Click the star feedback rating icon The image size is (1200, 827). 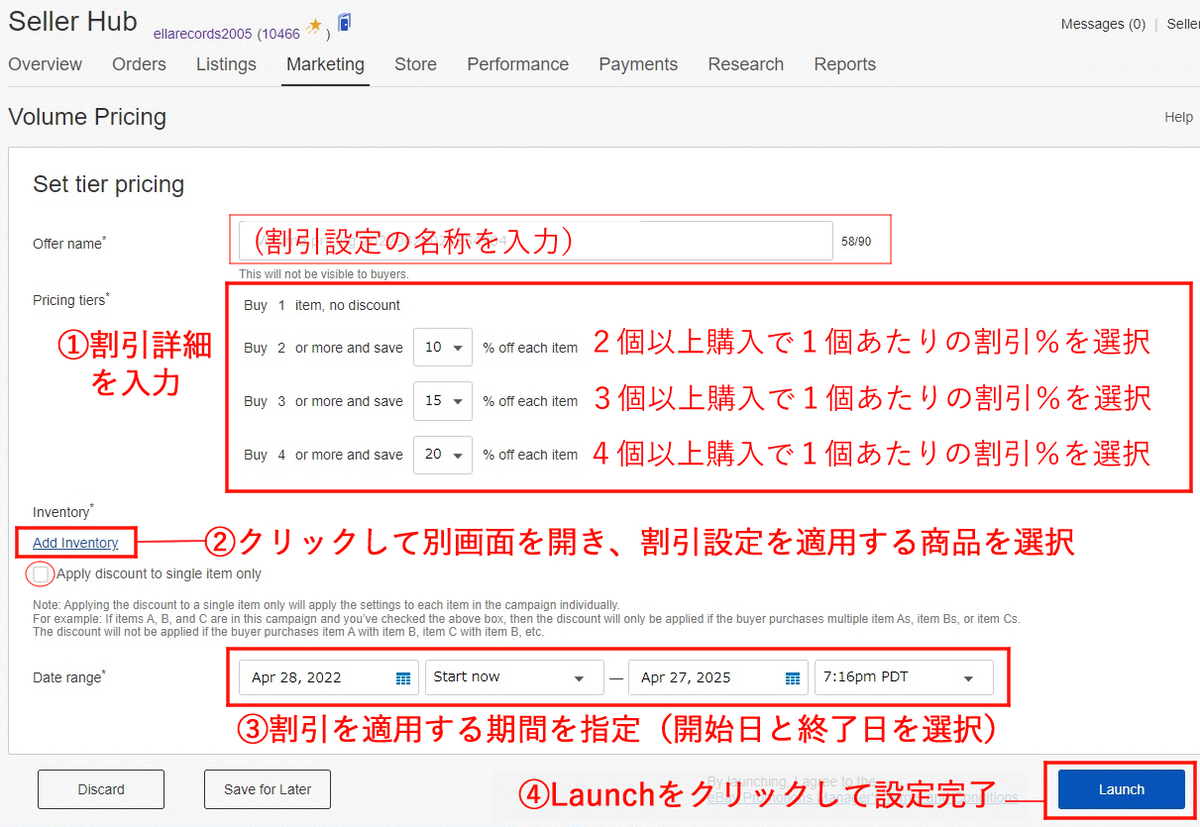314,26
